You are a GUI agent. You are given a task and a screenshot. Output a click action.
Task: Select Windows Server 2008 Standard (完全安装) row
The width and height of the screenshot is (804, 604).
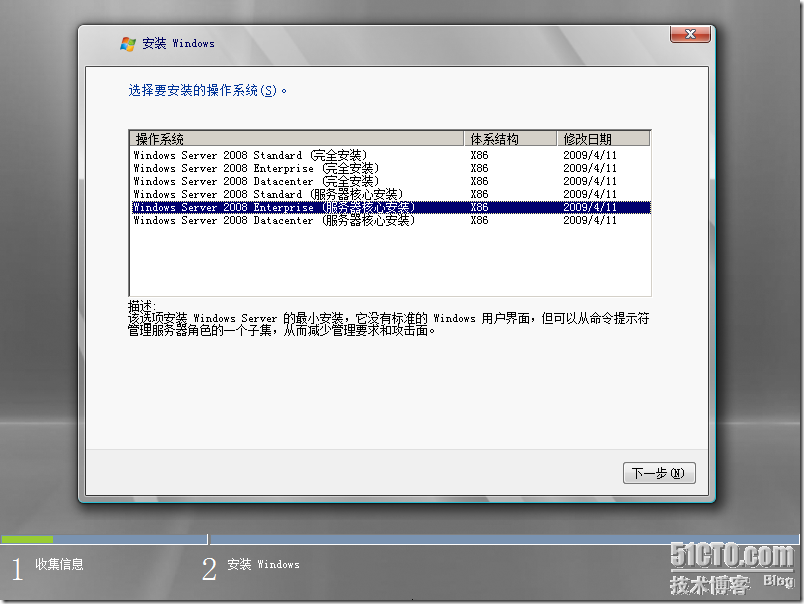tap(390, 155)
